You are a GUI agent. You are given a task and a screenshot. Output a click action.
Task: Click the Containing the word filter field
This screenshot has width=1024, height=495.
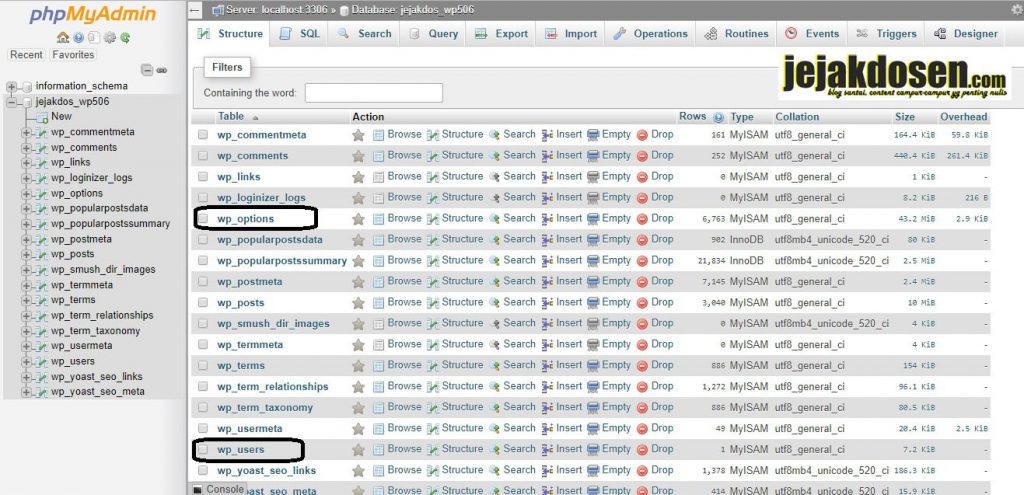coord(374,93)
